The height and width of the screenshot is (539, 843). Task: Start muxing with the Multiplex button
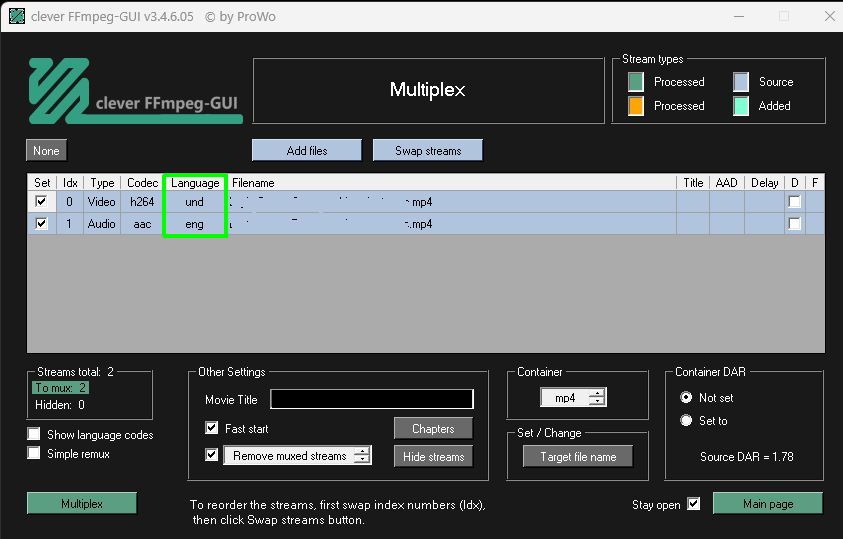[82, 504]
